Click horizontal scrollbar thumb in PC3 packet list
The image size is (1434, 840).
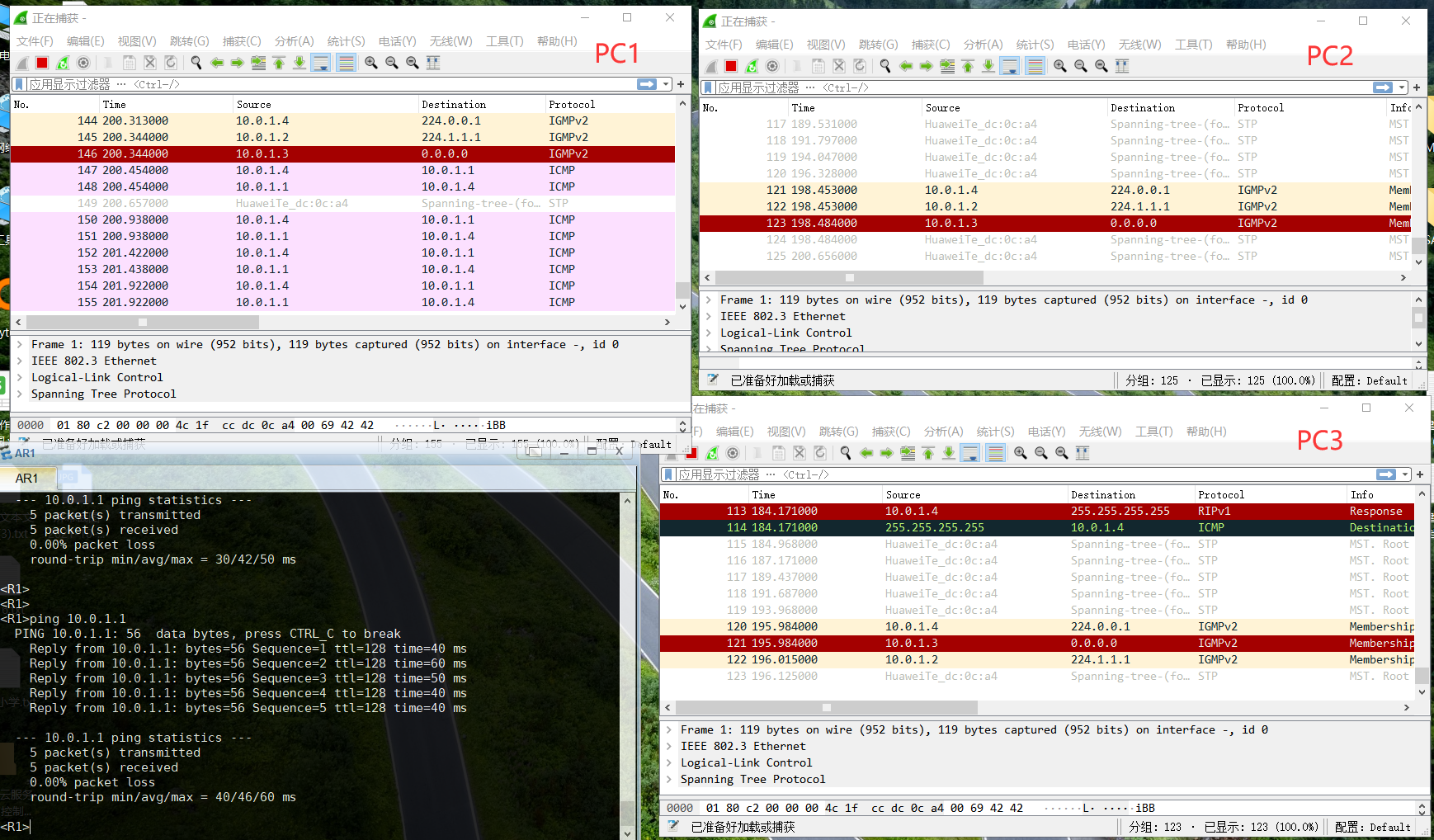pyautogui.click(x=826, y=708)
